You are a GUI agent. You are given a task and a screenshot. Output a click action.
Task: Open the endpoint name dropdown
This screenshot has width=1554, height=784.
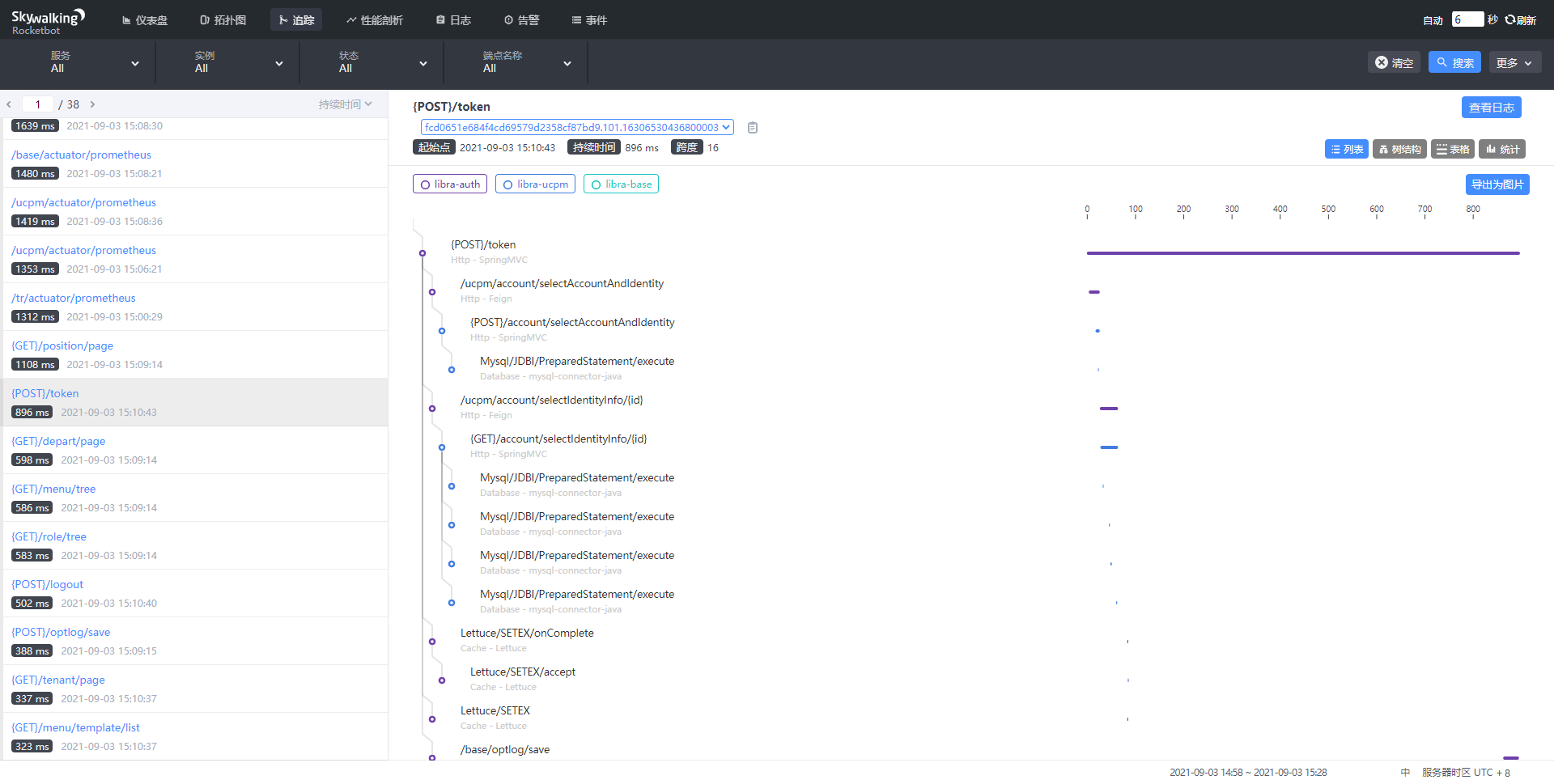click(x=527, y=62)
